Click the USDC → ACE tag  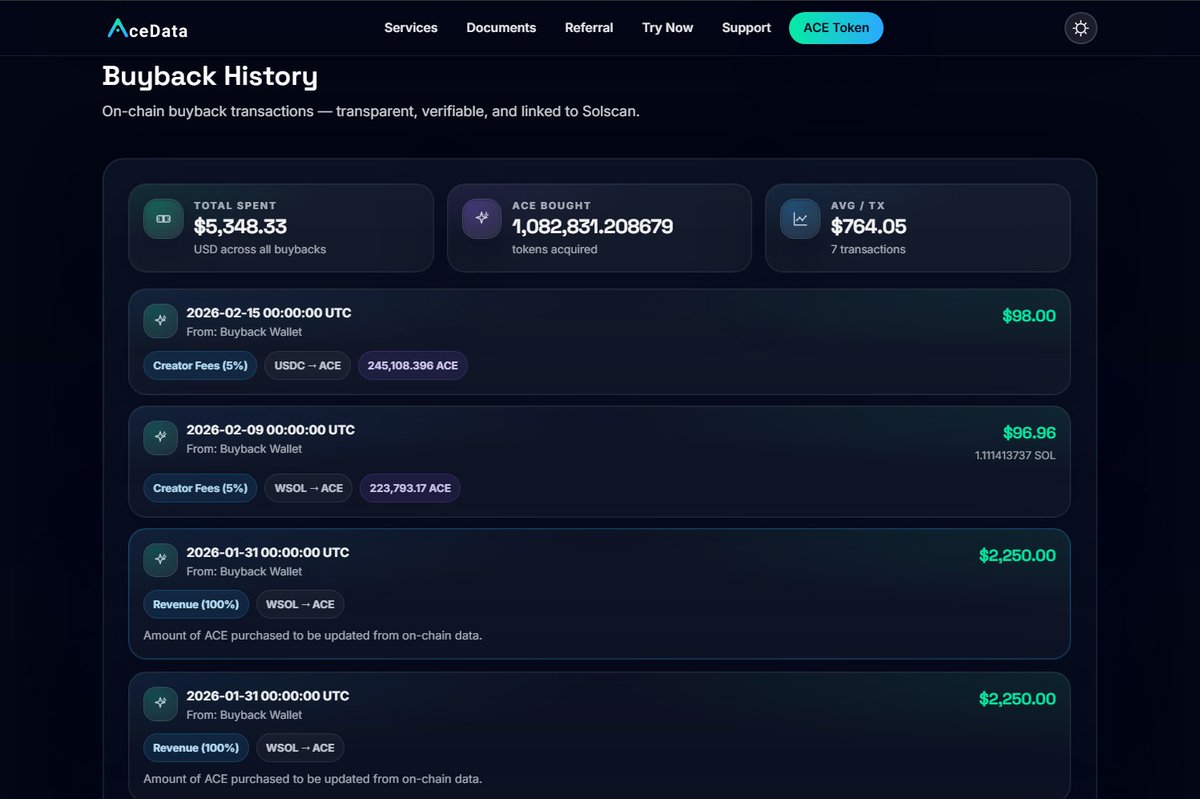tap(308, 366)
